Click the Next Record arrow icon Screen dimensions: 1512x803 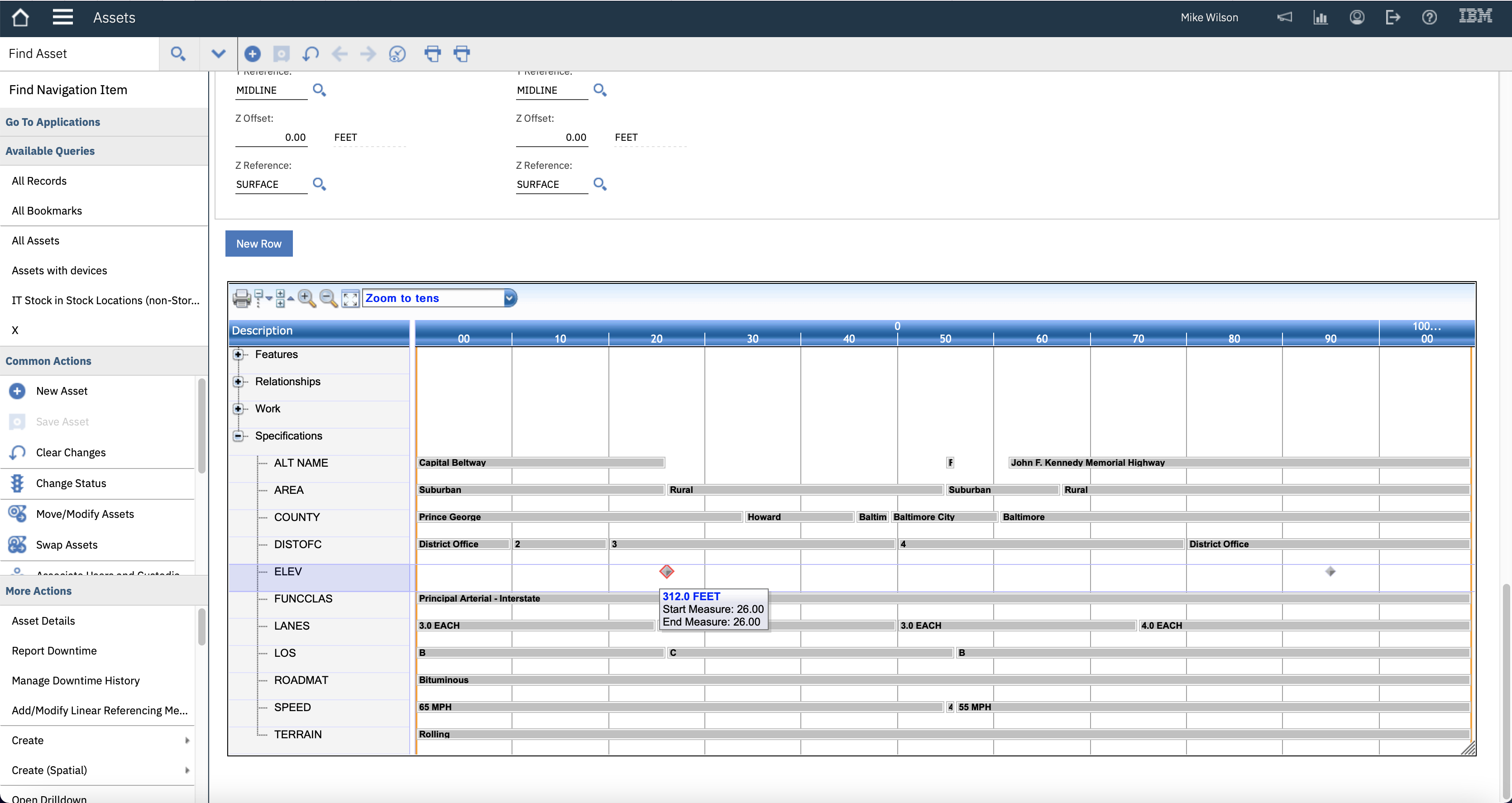pos(368,53)
